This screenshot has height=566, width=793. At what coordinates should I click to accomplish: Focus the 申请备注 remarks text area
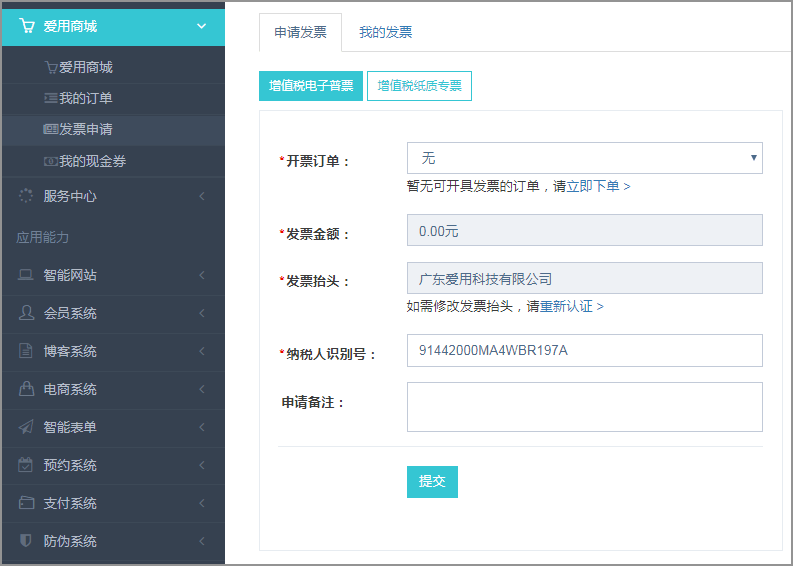[584, 407]
